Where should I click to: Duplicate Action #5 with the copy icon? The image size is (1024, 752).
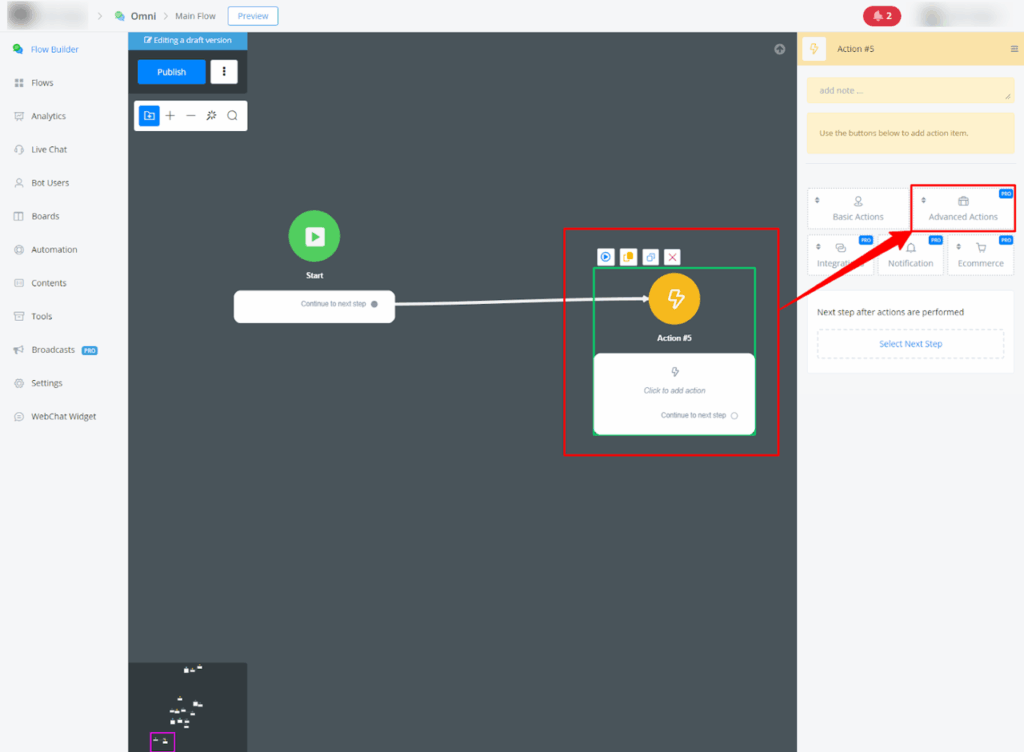click(x=650, y=257)
